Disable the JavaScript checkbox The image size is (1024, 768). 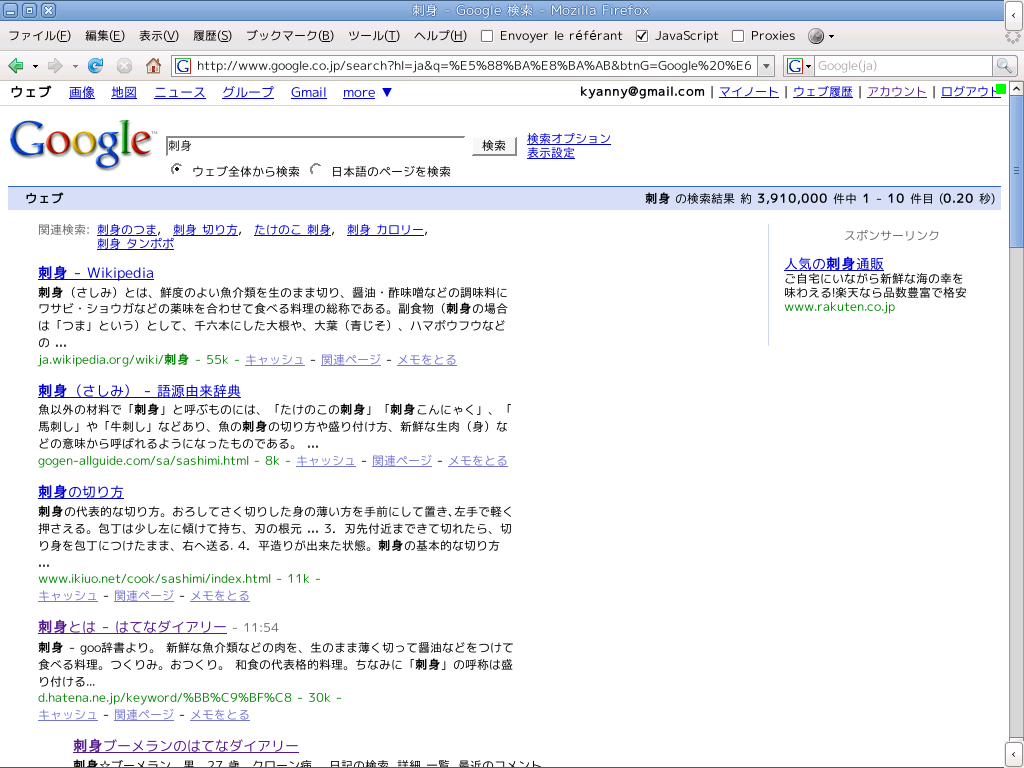click(641, 36)
